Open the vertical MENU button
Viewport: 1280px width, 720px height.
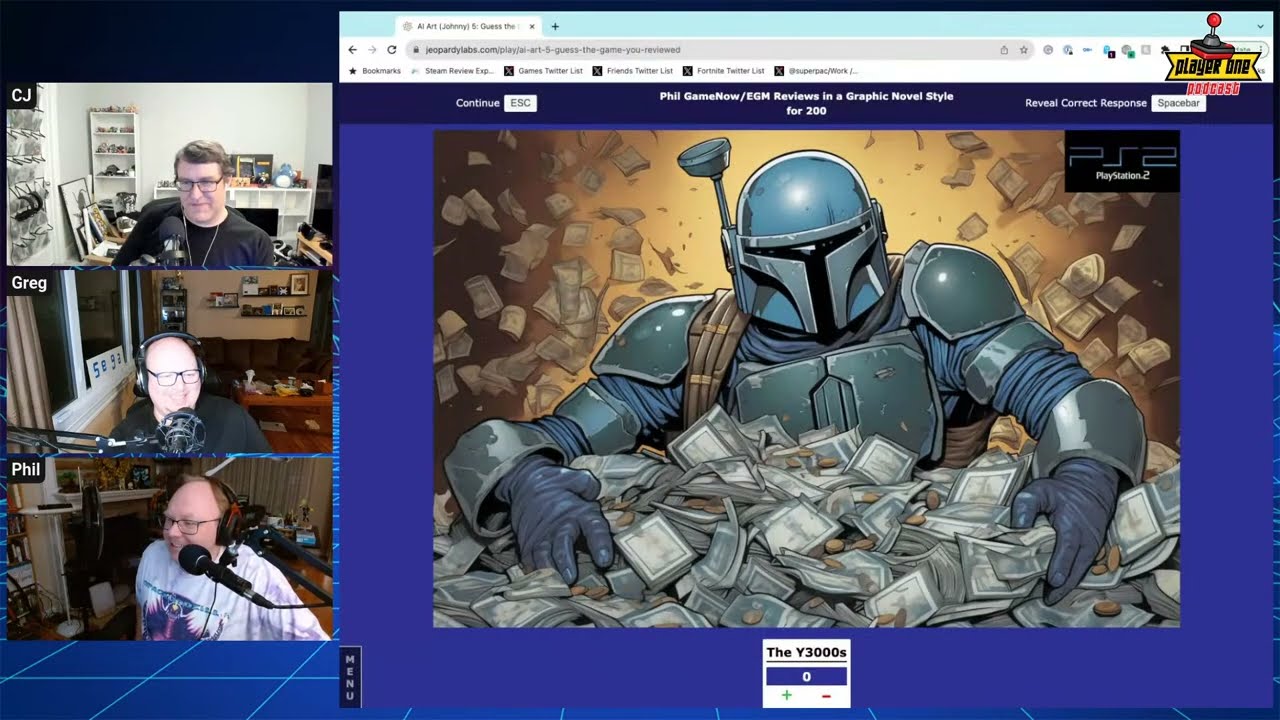(350, 677)
